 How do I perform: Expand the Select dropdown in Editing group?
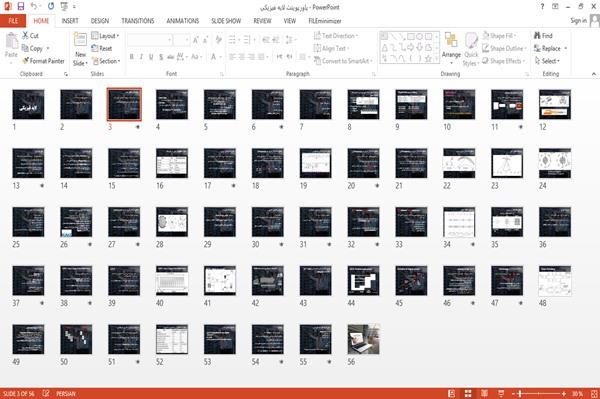tap(547, 61)
